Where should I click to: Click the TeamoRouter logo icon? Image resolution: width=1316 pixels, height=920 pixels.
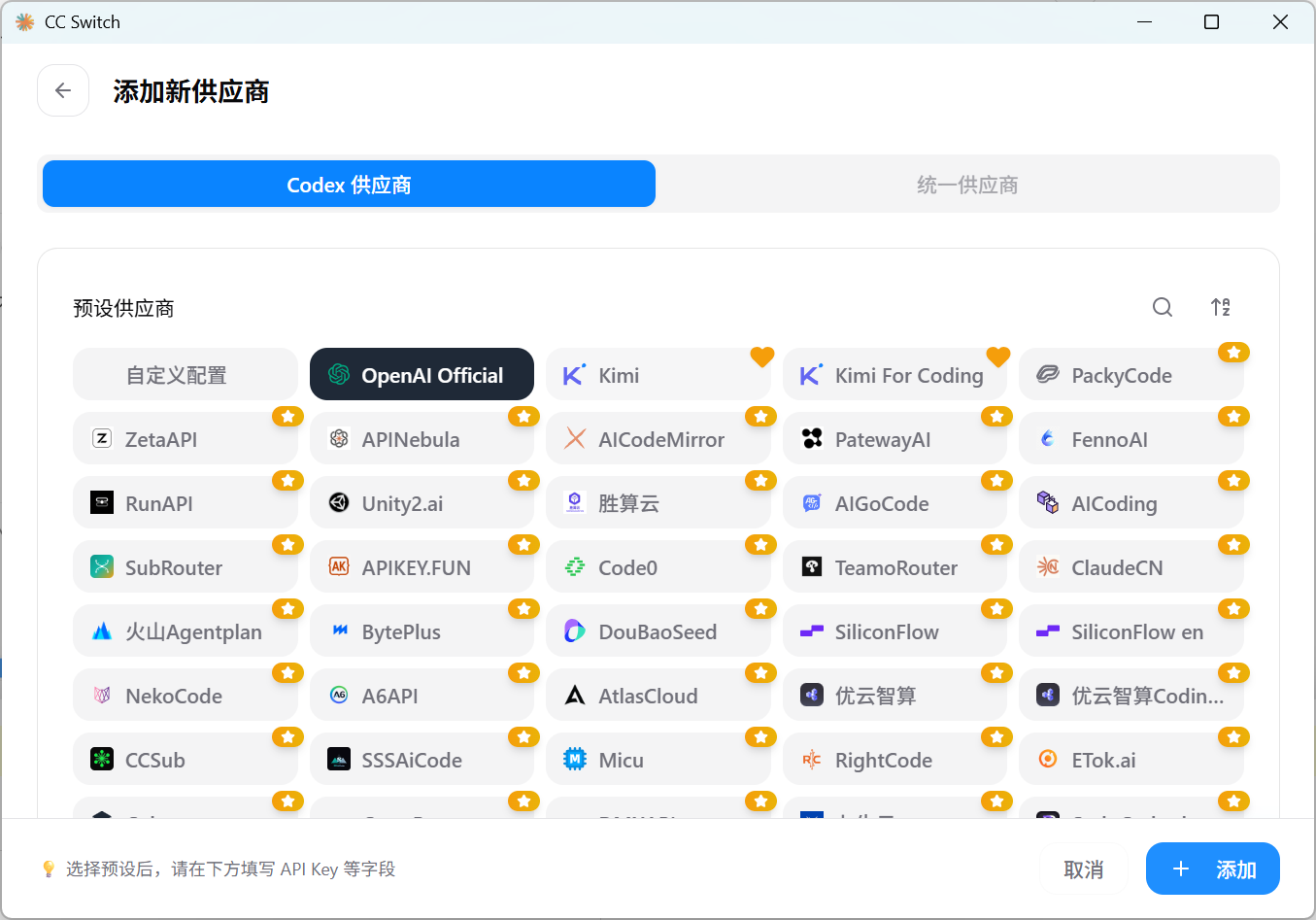tap(812, 567)
